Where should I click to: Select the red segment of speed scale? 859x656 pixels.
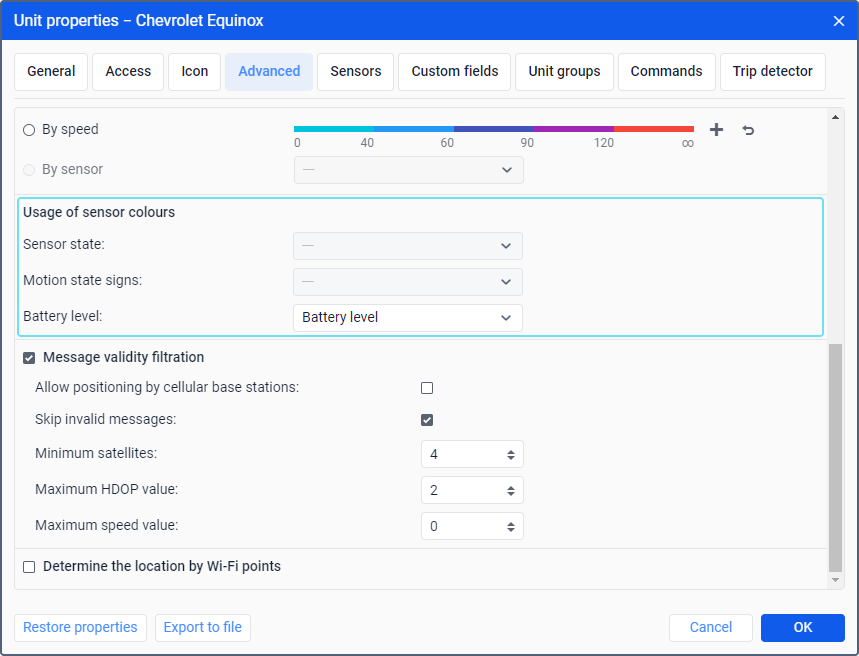654,129
